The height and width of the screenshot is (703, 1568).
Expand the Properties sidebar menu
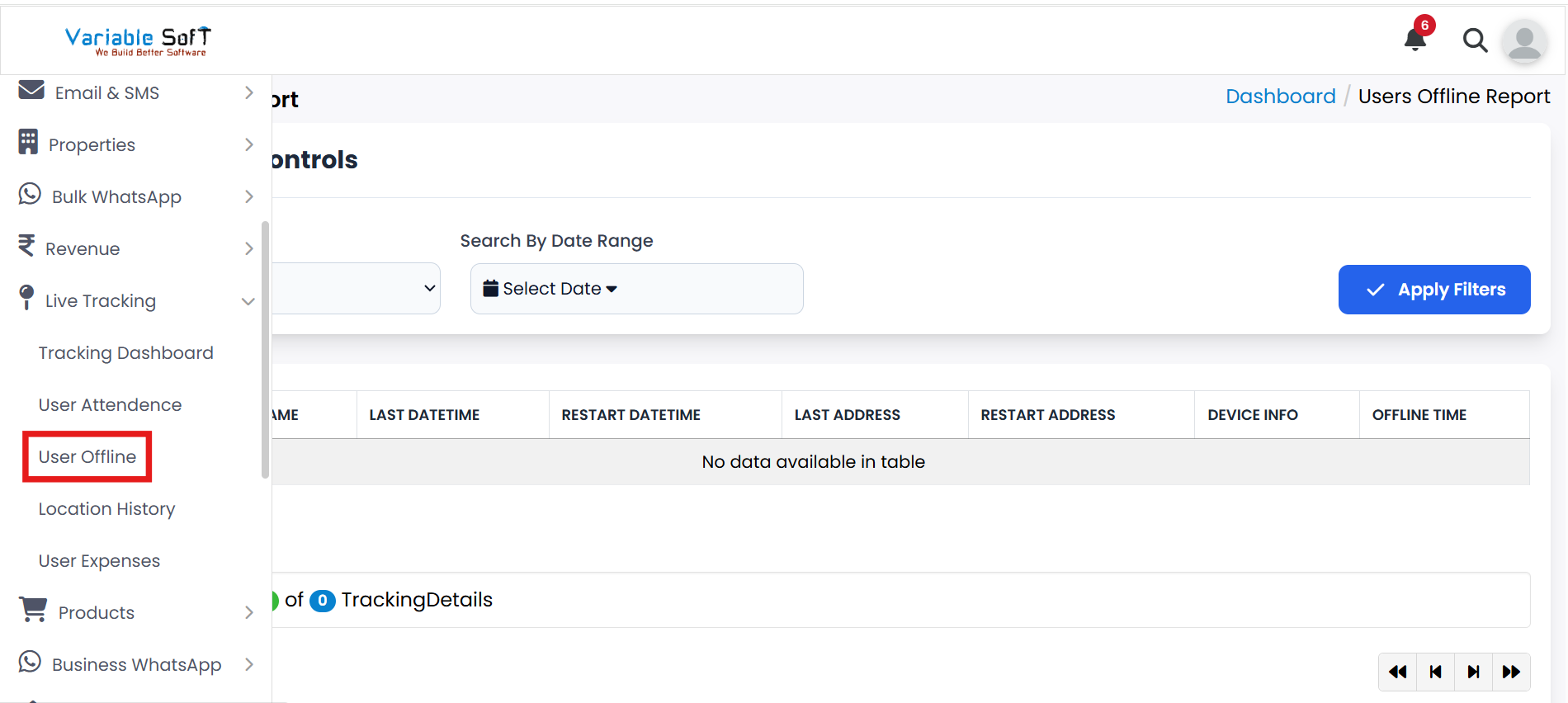tap(136, 145)
